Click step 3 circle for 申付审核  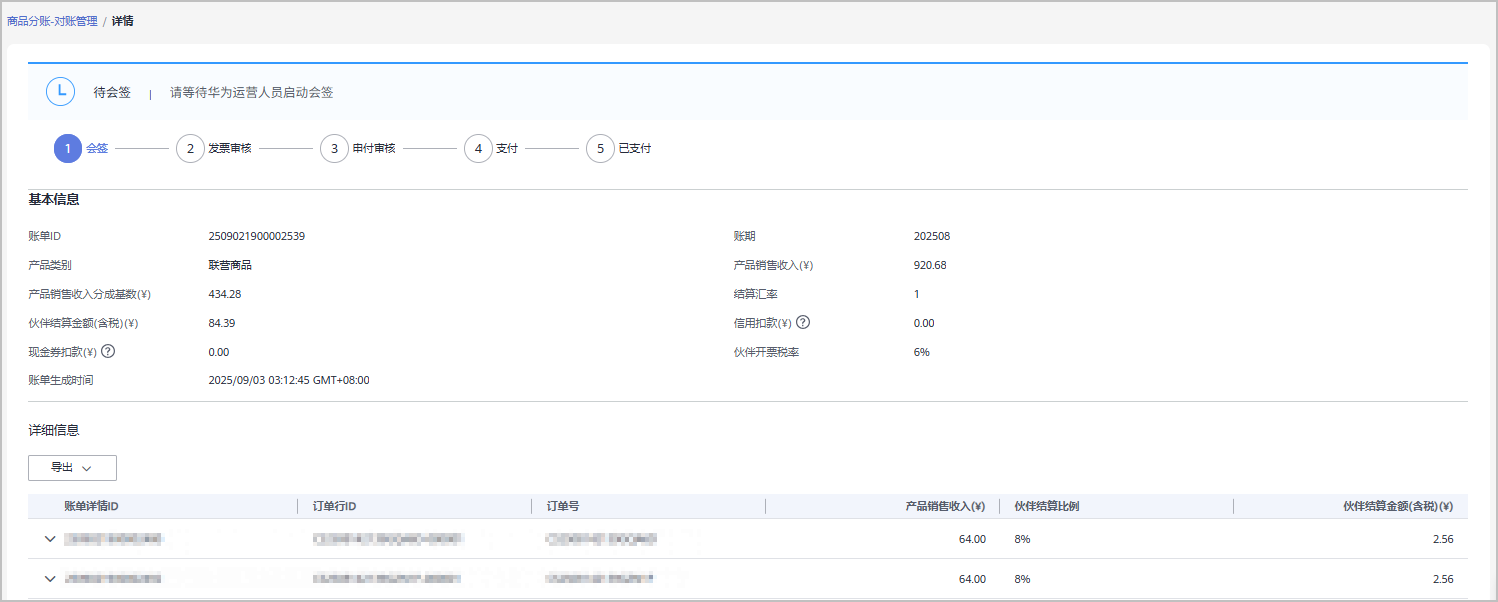(x=334, y=149)
